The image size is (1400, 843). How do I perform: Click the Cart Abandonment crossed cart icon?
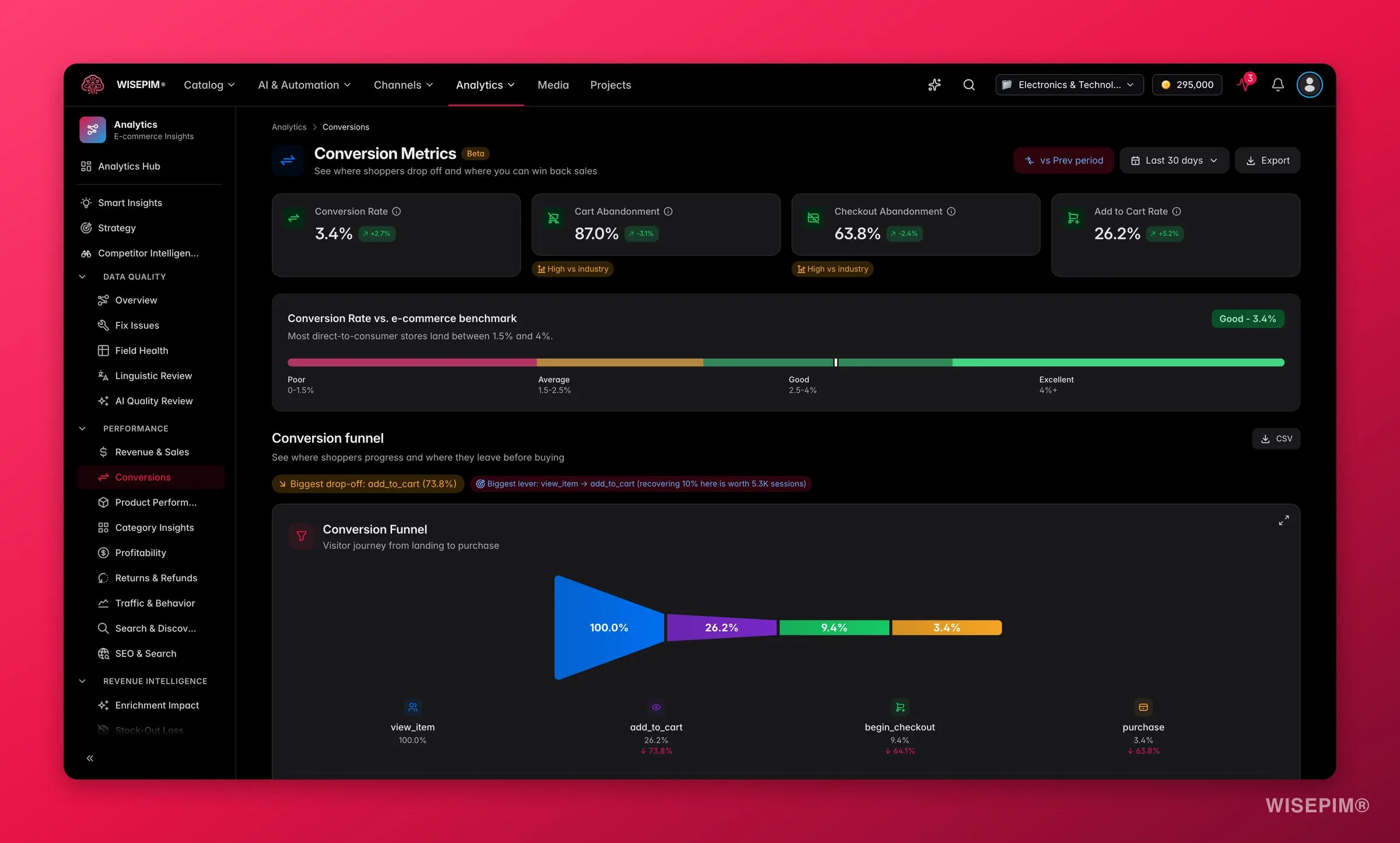coord(554,218)
